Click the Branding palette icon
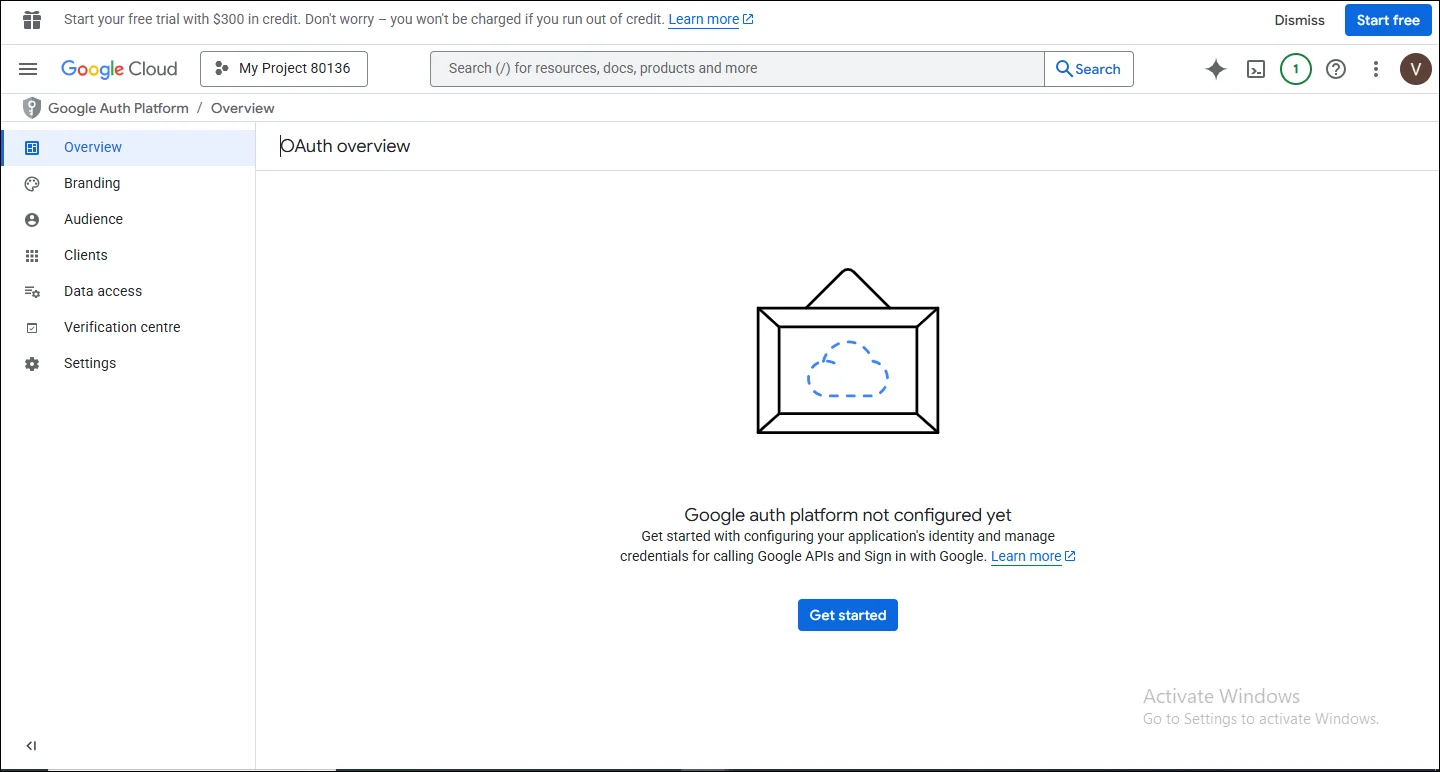 pos(32,184)
